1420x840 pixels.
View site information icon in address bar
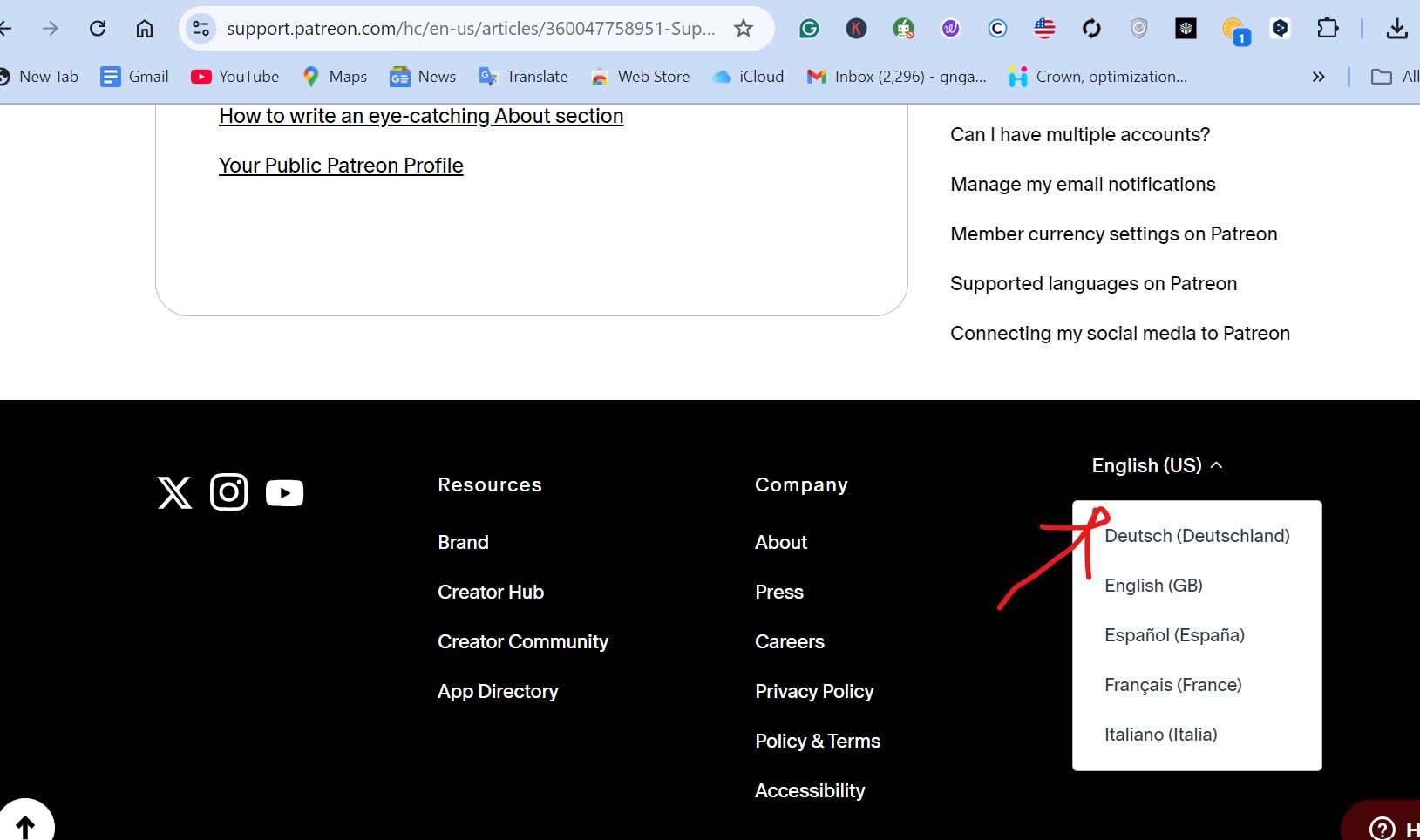(201, 29)
